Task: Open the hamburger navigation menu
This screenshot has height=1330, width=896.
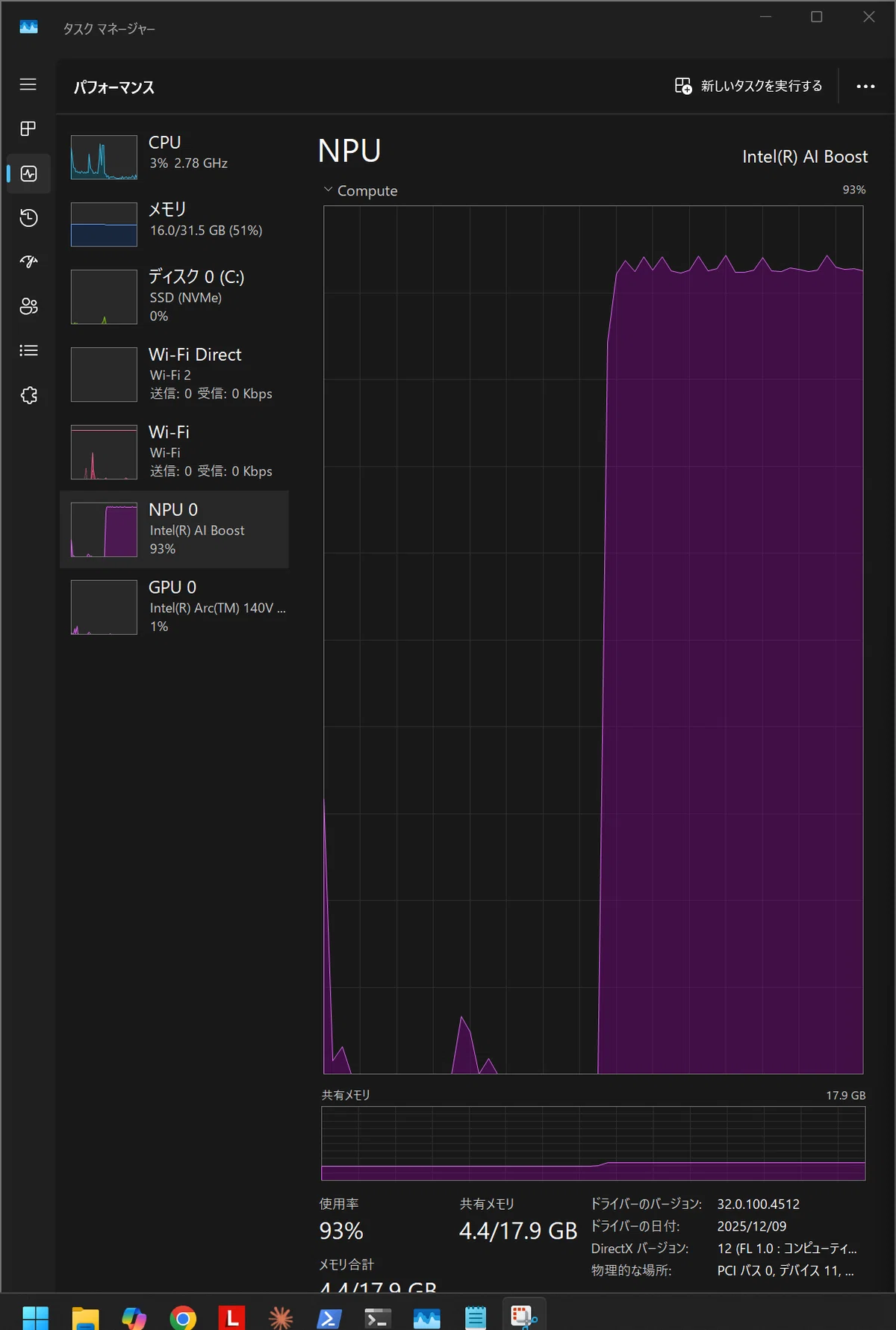Action: pos(28,84)
